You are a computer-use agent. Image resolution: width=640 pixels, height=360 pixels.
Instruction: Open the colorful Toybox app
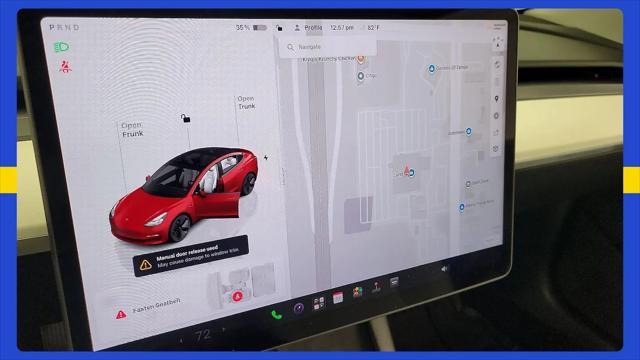pyautogui.click(x=358, y=292)
